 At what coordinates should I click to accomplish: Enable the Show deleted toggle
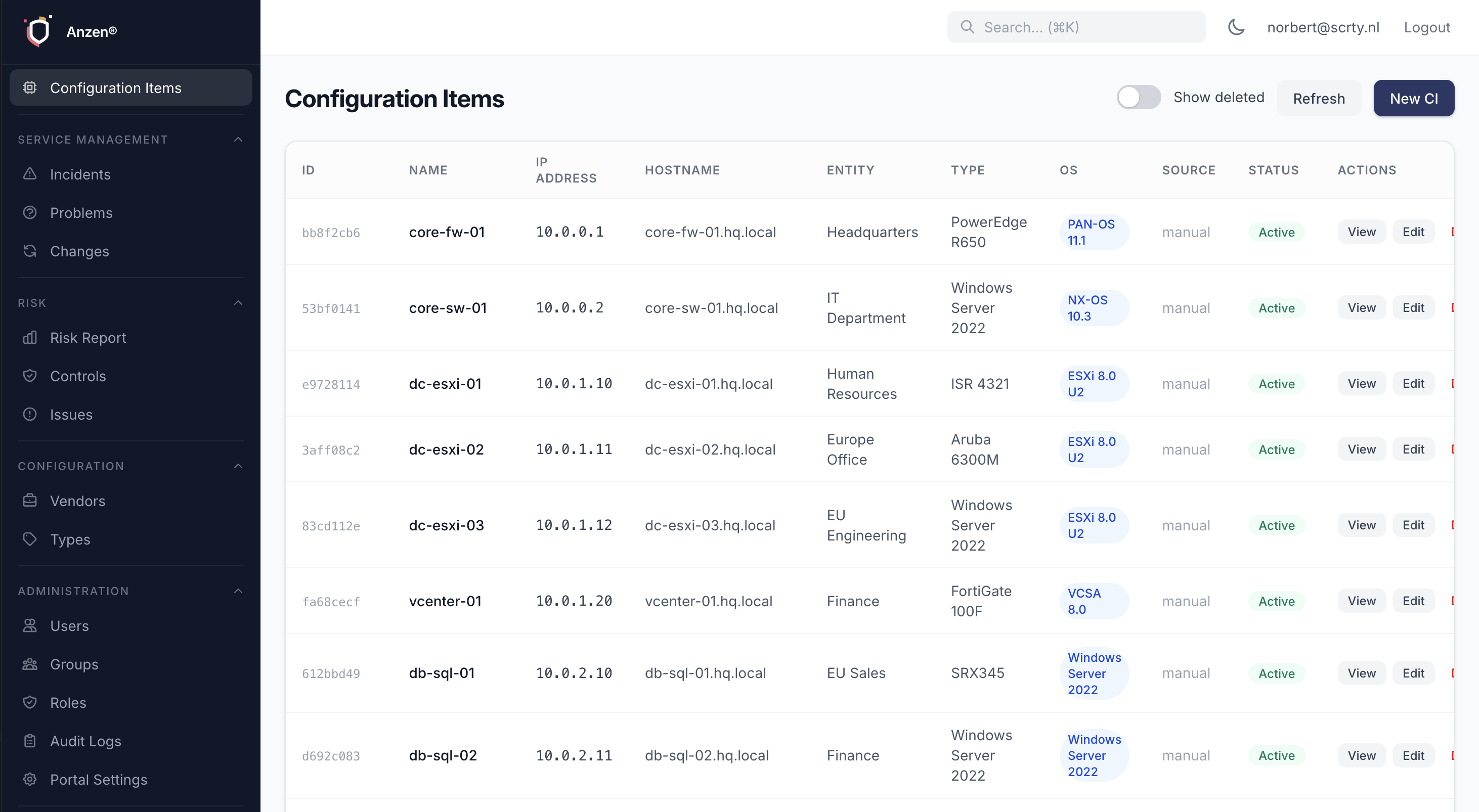[1139, 98]
